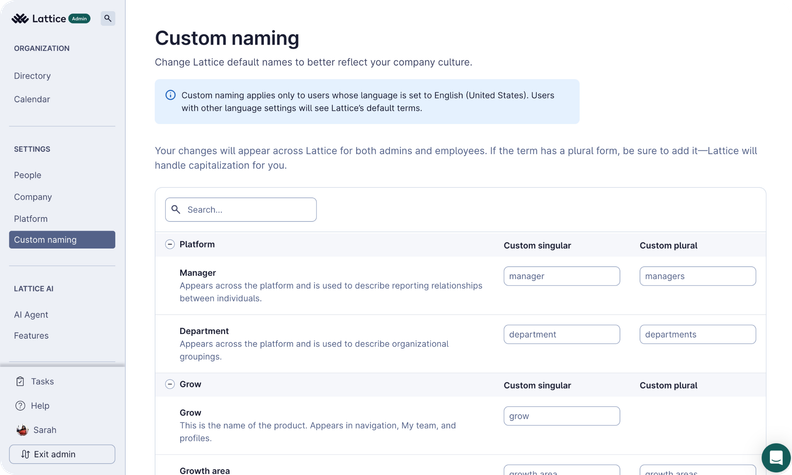Click 'Change Lattice default names' subtitle
The width and height of the screenshot is (792, 475).
[x=313, y=62]
